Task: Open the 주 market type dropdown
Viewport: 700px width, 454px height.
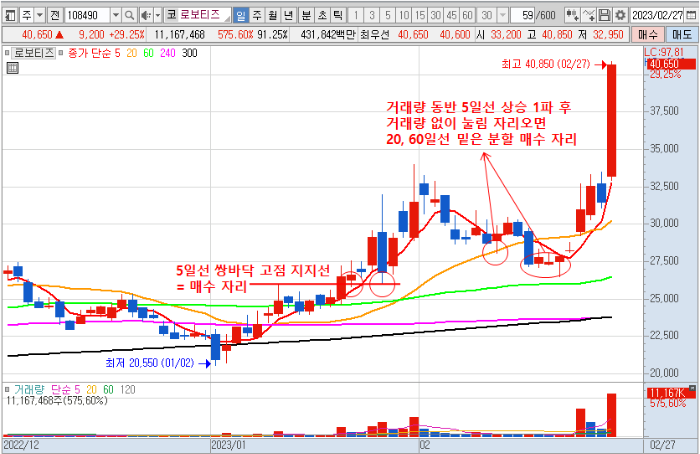Action: coord(39,16)
